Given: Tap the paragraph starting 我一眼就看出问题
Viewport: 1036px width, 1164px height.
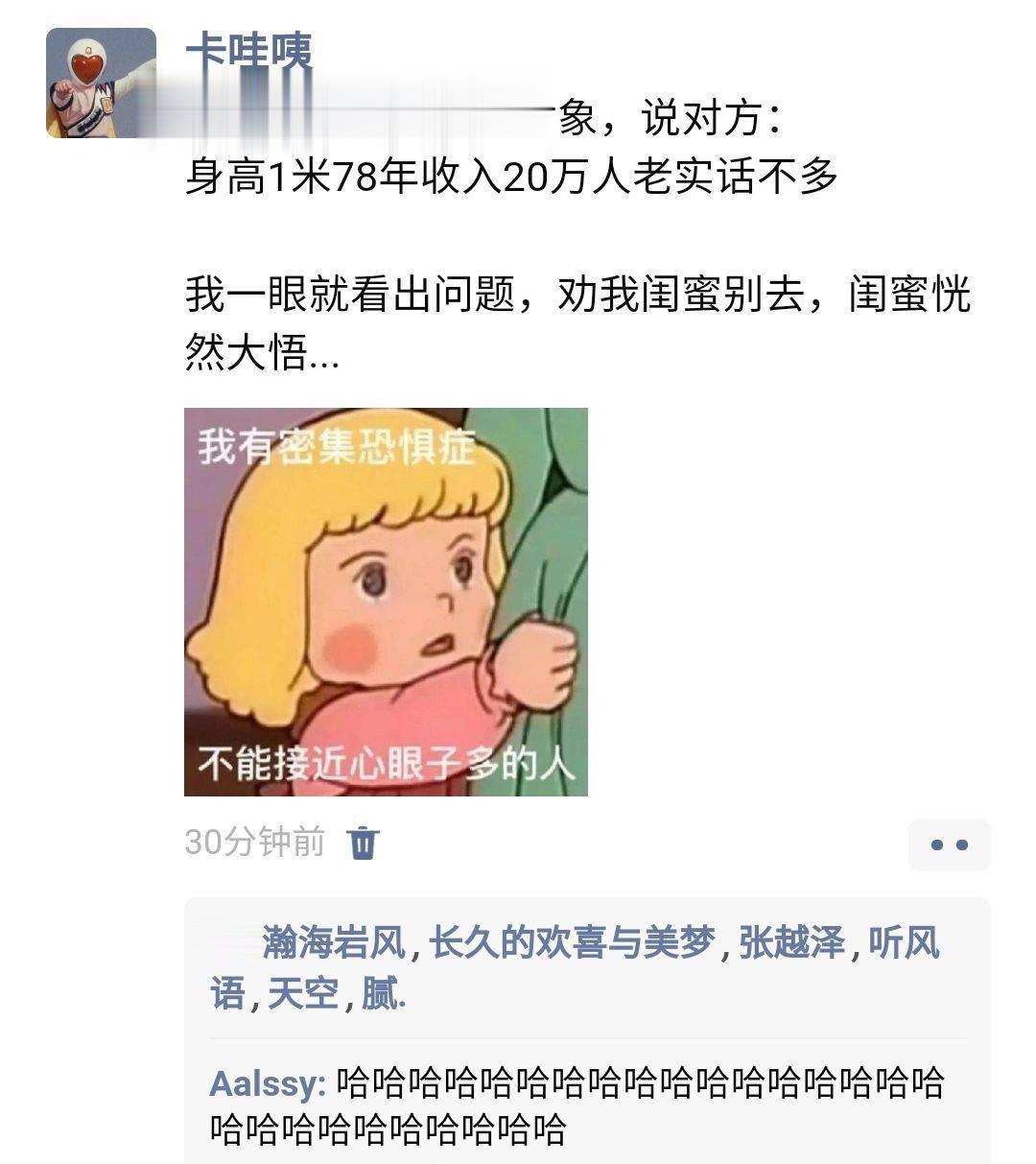Looking at the screenshot, I should point(577,323).
